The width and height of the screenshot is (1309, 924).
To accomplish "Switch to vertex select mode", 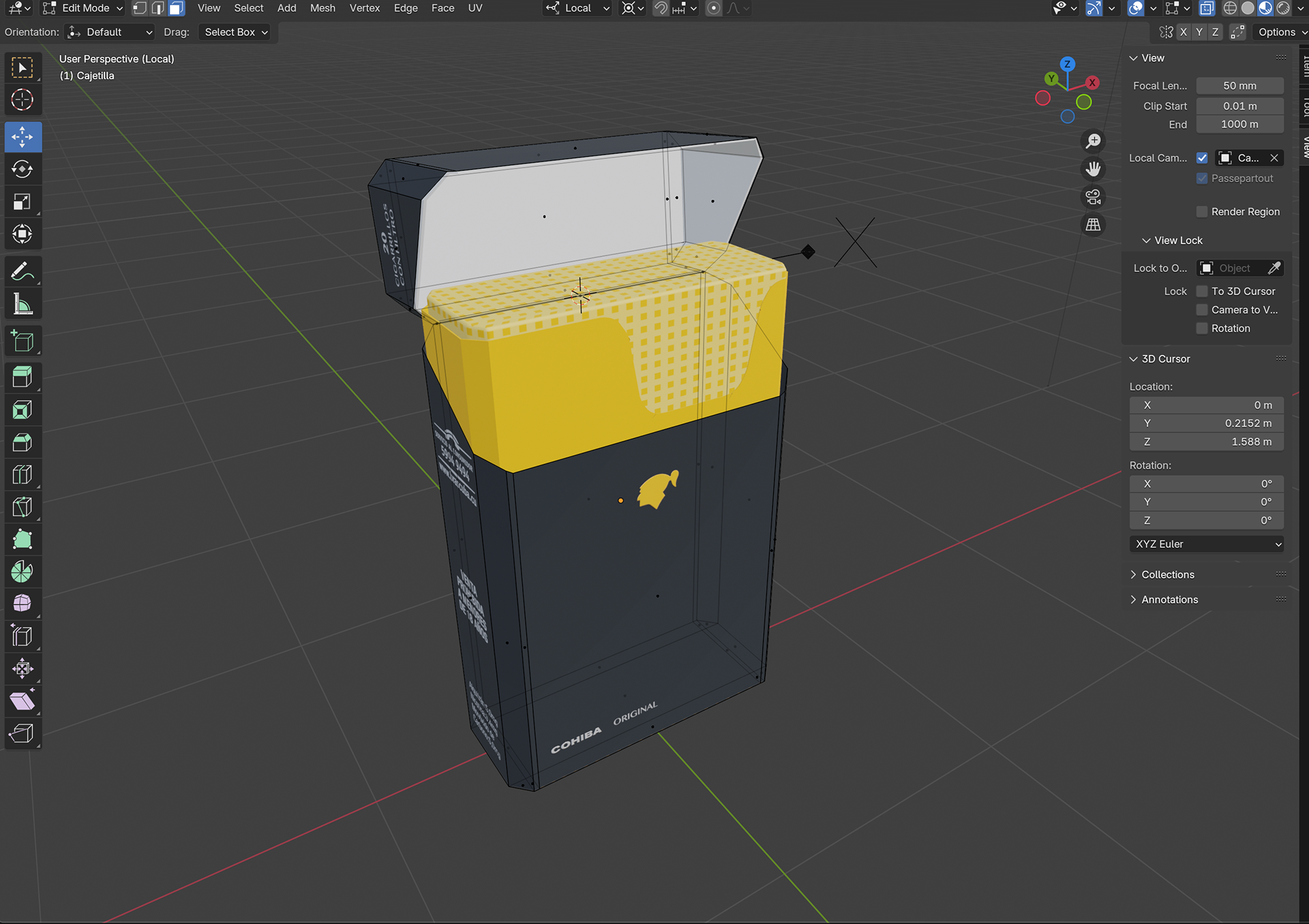I will click(x=140, y=8).
